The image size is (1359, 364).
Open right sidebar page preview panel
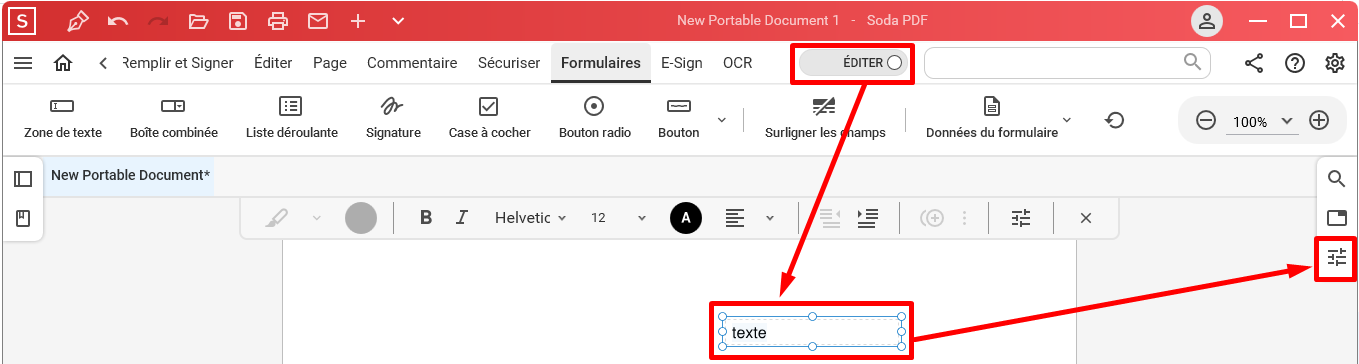pyautogui.click(x=1336, y=218)
